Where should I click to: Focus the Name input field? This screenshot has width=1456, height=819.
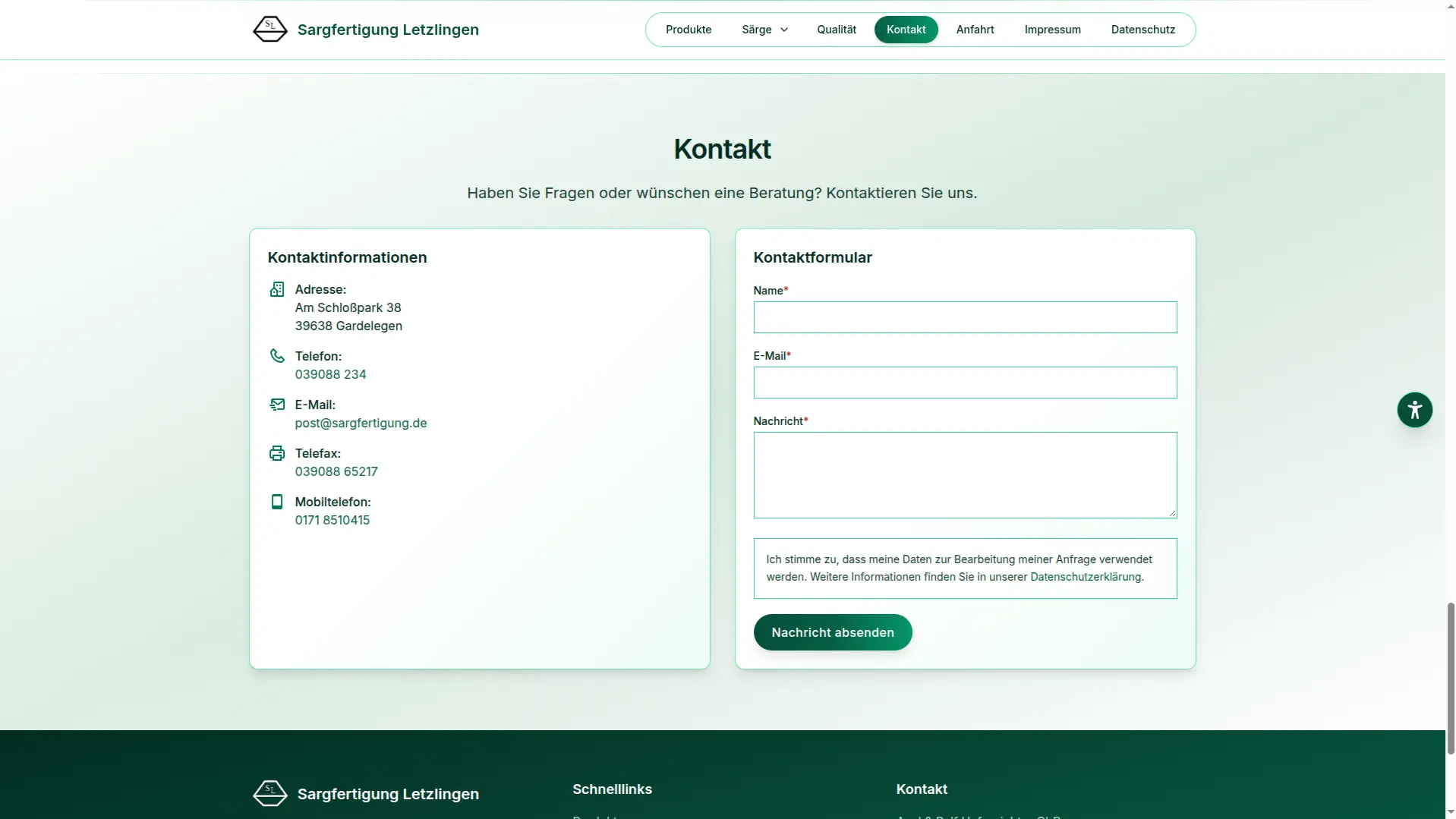click(x=965, y=317)
